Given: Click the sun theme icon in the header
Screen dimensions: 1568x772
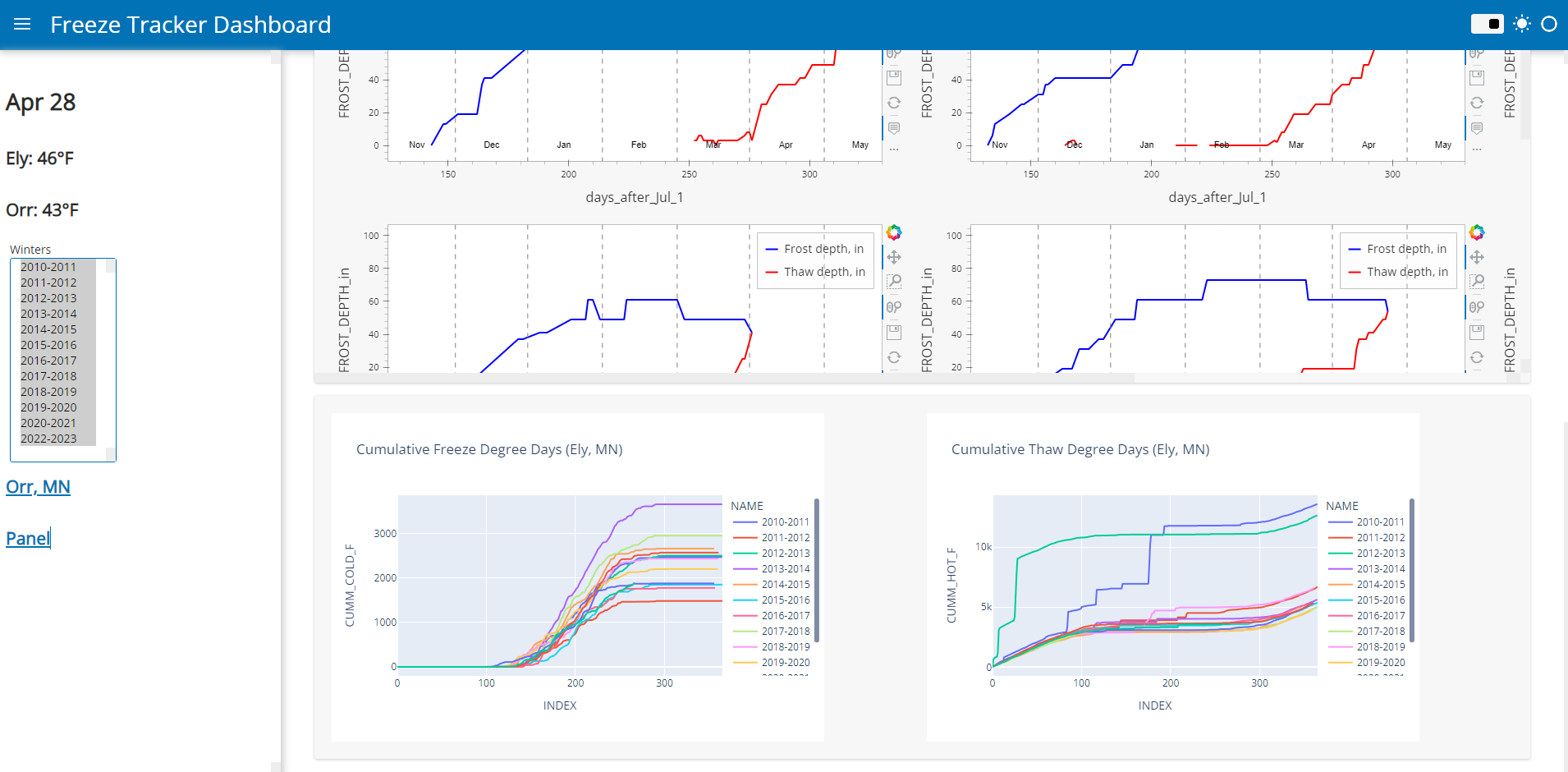Looking at the screenshot, I should coord(1522,24).
